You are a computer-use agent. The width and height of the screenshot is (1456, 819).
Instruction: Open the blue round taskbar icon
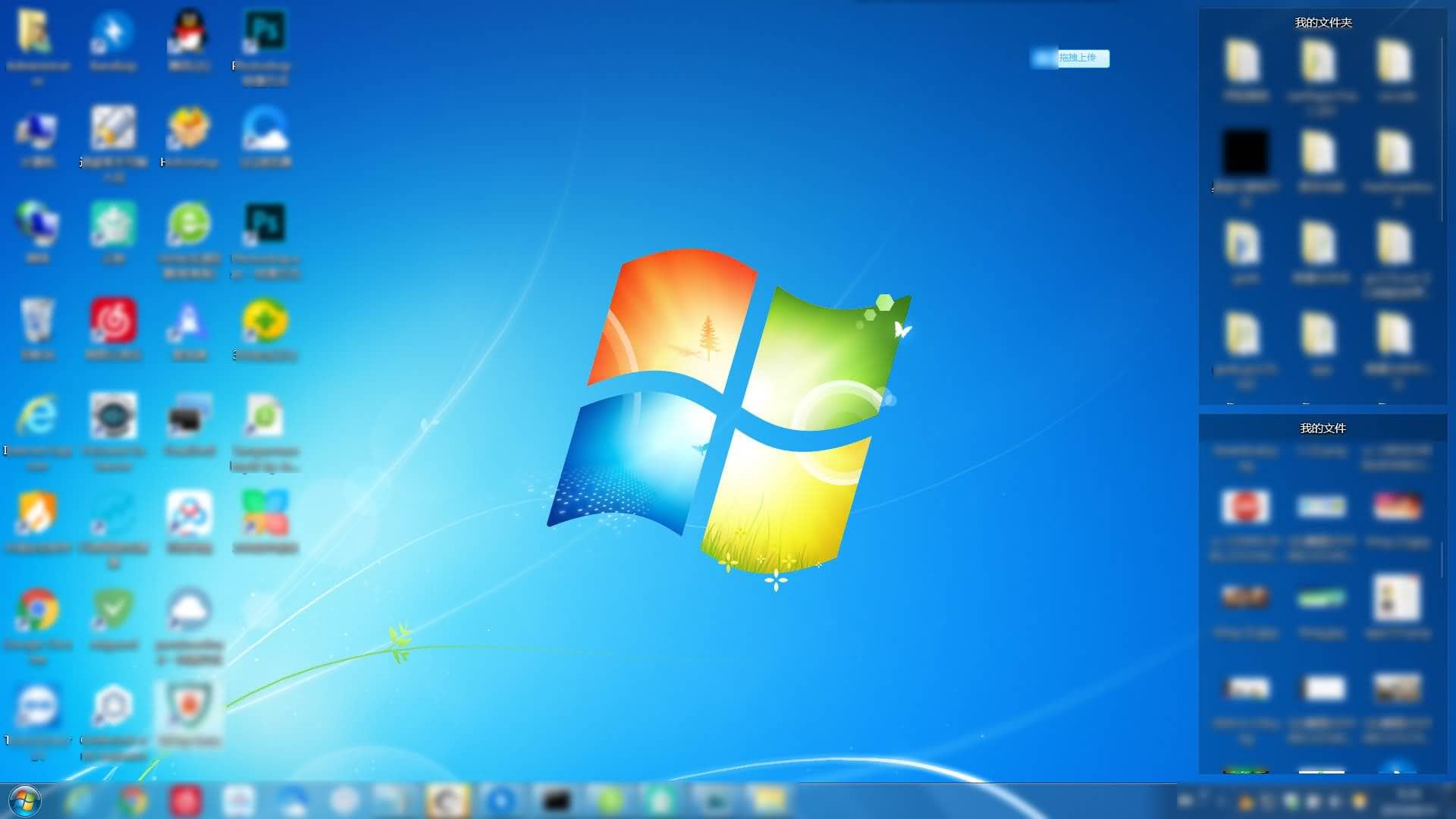(501, 801)
